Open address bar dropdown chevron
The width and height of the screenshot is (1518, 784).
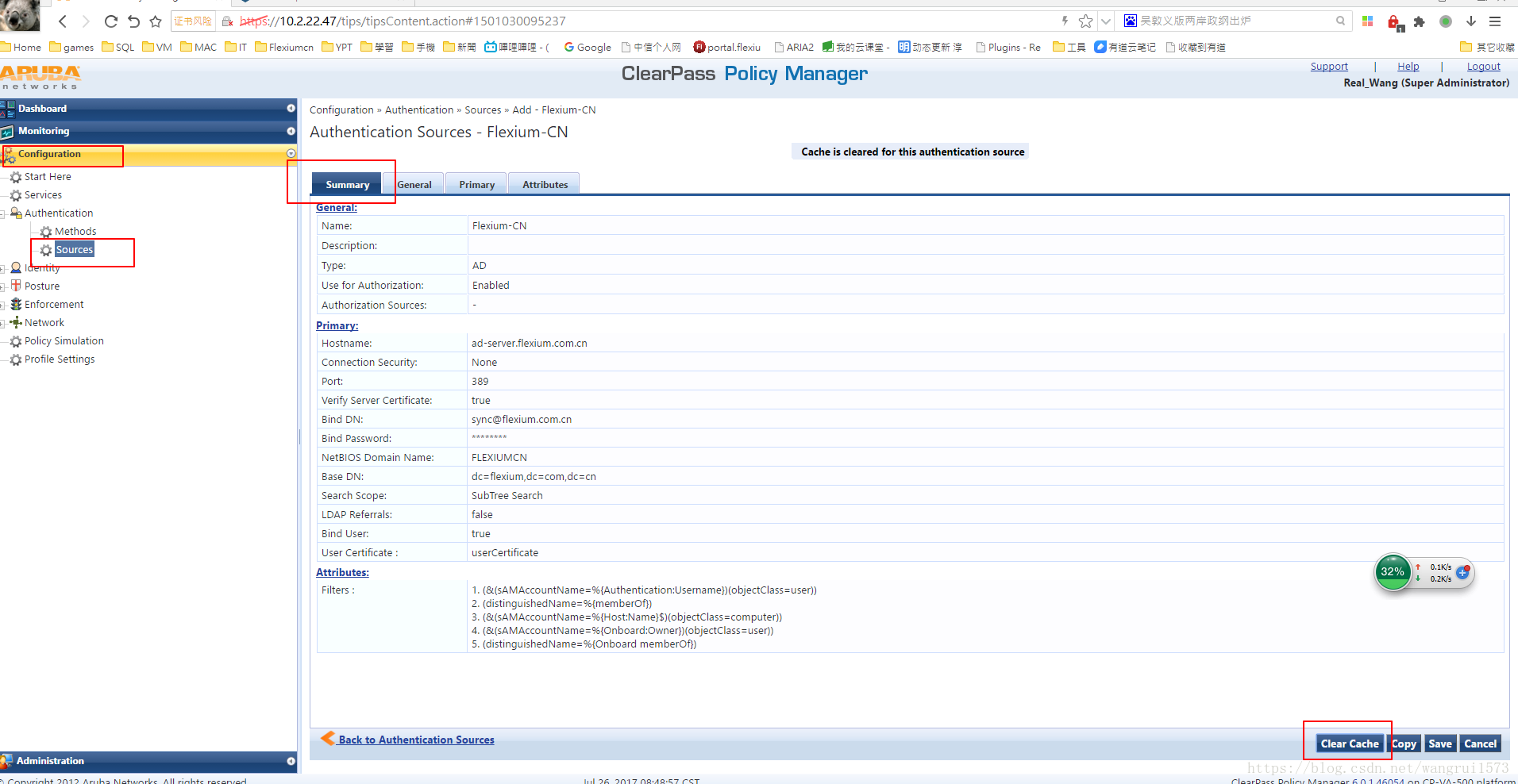point(1105,21)
